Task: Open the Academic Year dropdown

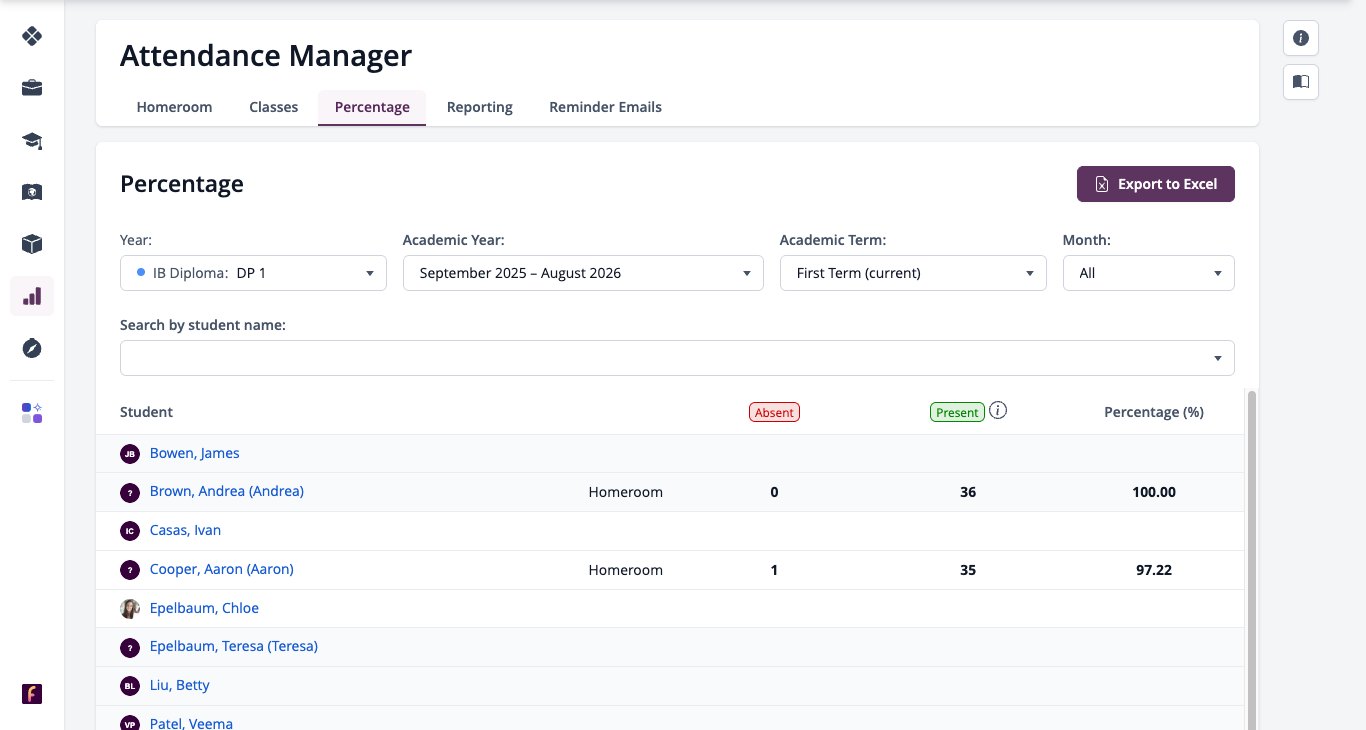Action: [x=583, y=273]
